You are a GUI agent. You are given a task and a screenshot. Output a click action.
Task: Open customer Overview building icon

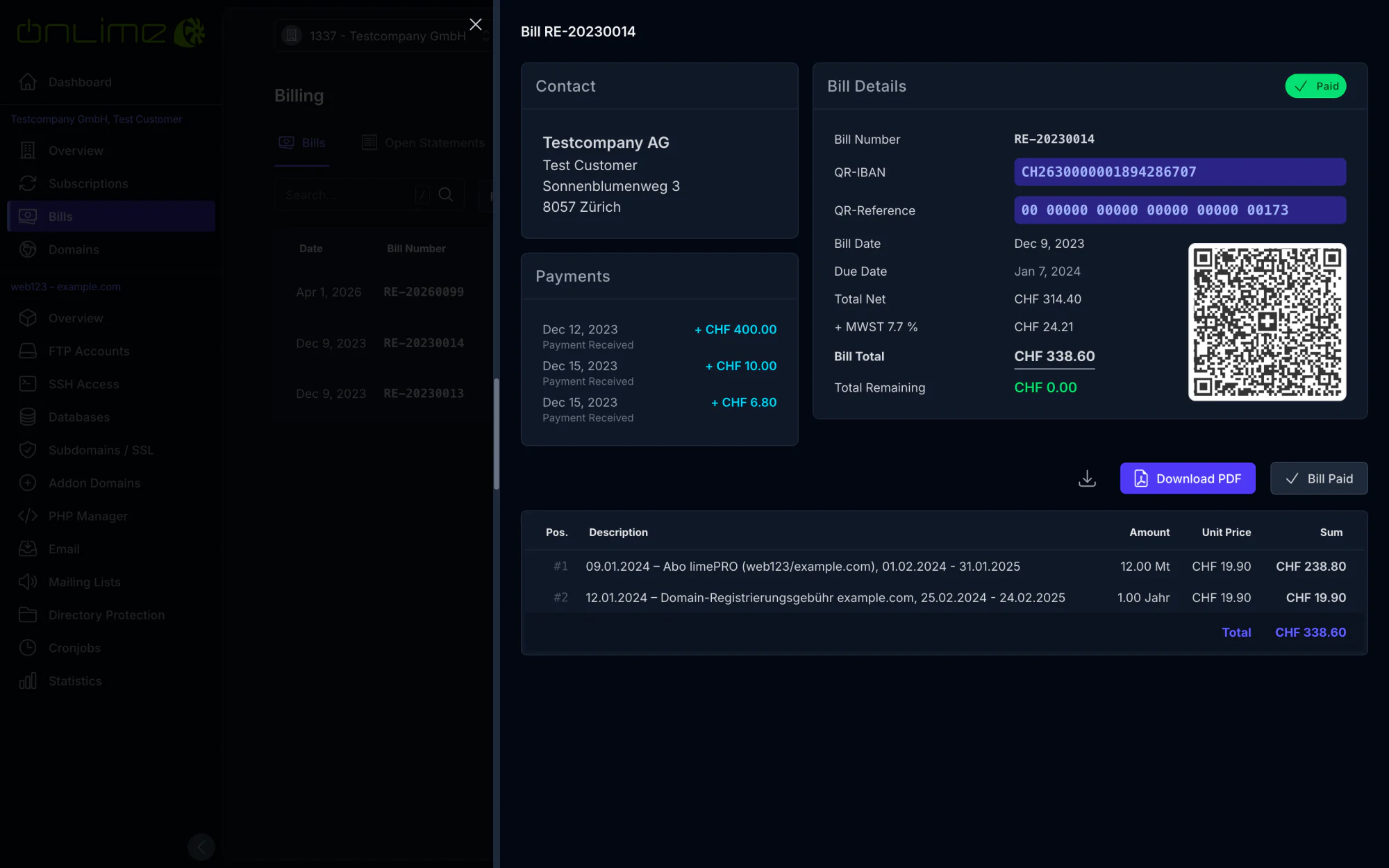[x=28, y=151]
